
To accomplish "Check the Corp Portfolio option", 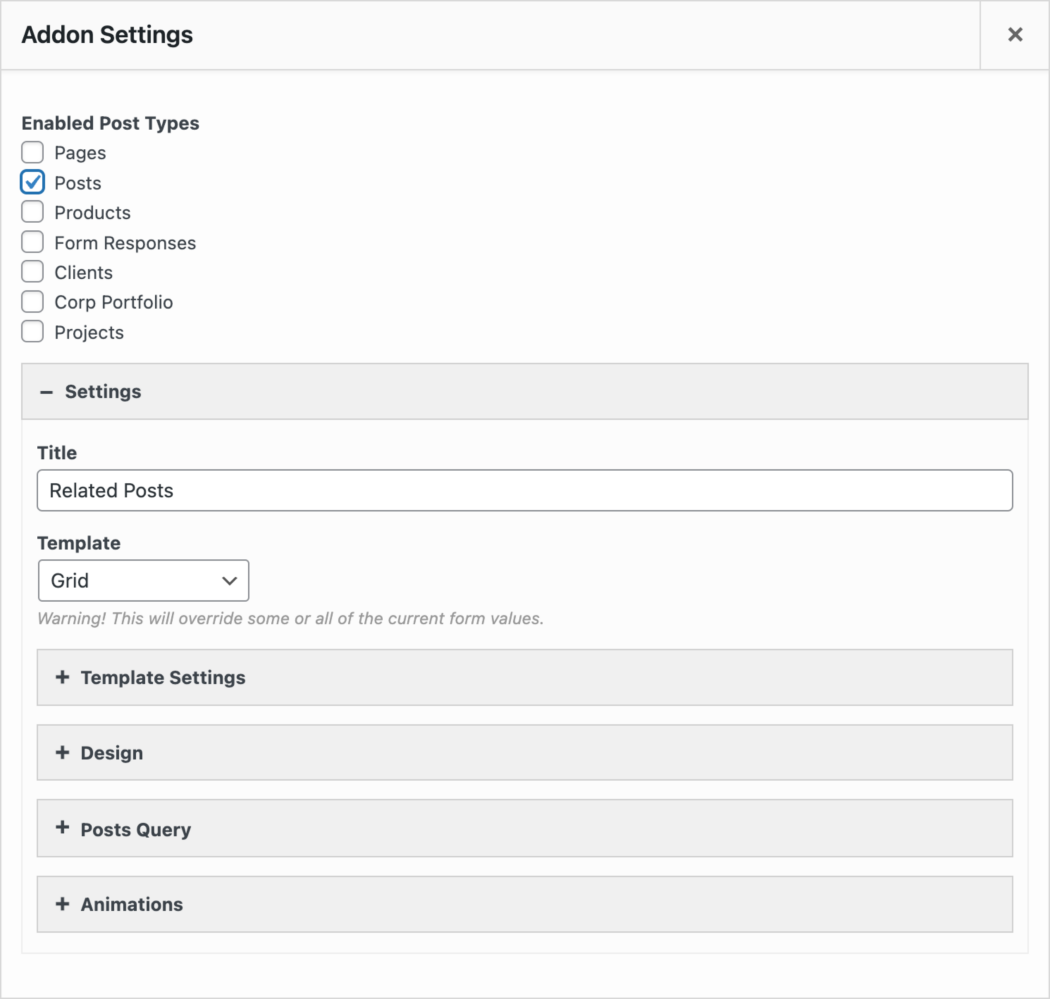I will [x=33, y=301].
